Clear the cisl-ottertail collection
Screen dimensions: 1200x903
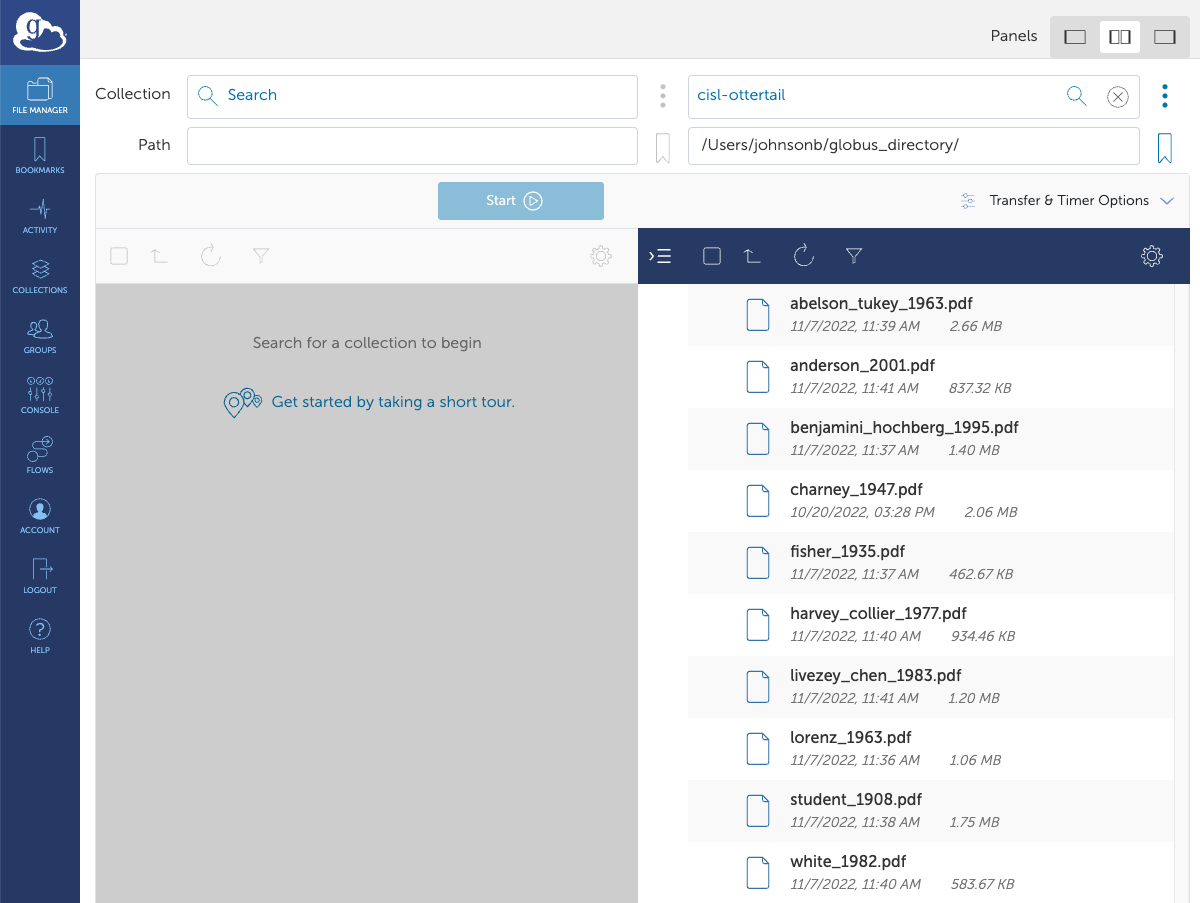[x=1118, y=96]
